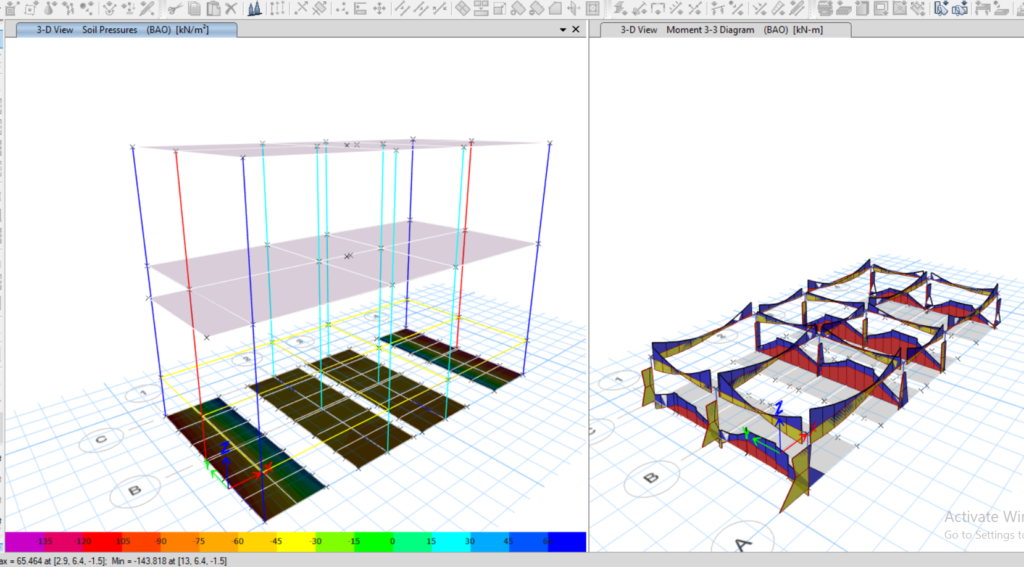Select grid bubble C in left view
The width and height of the screenshot is (1024, 567).
pos(102,440)
